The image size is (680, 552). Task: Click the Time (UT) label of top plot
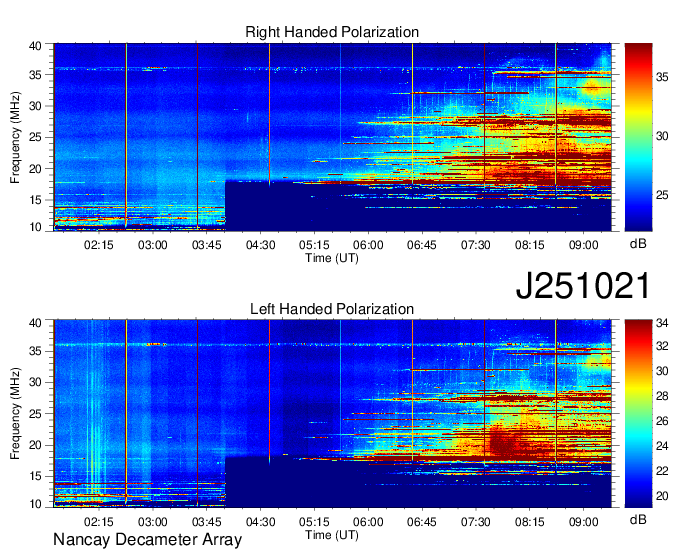tap(332, 257)
